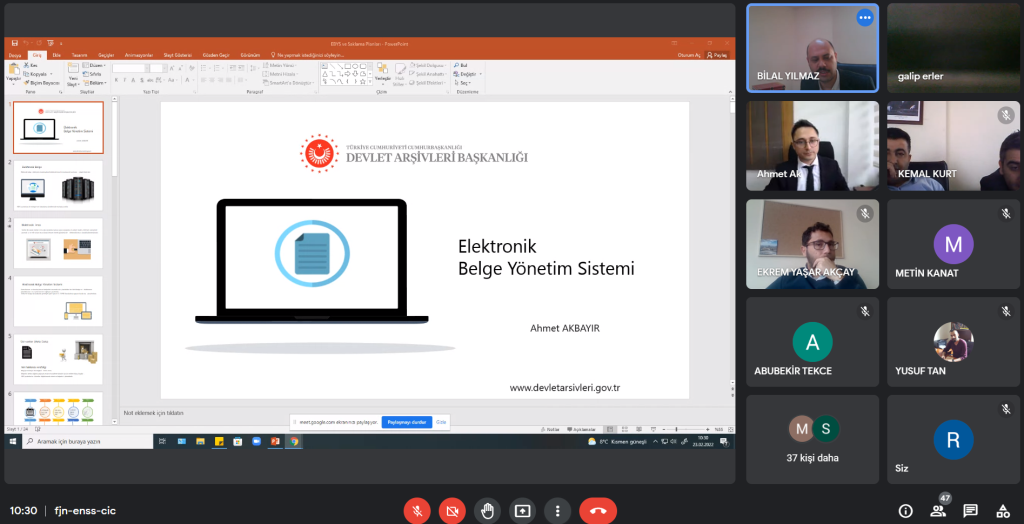Open options on BİLAL YILMAZ video tile
The image size is (1024, 524).
click(865, 18)
